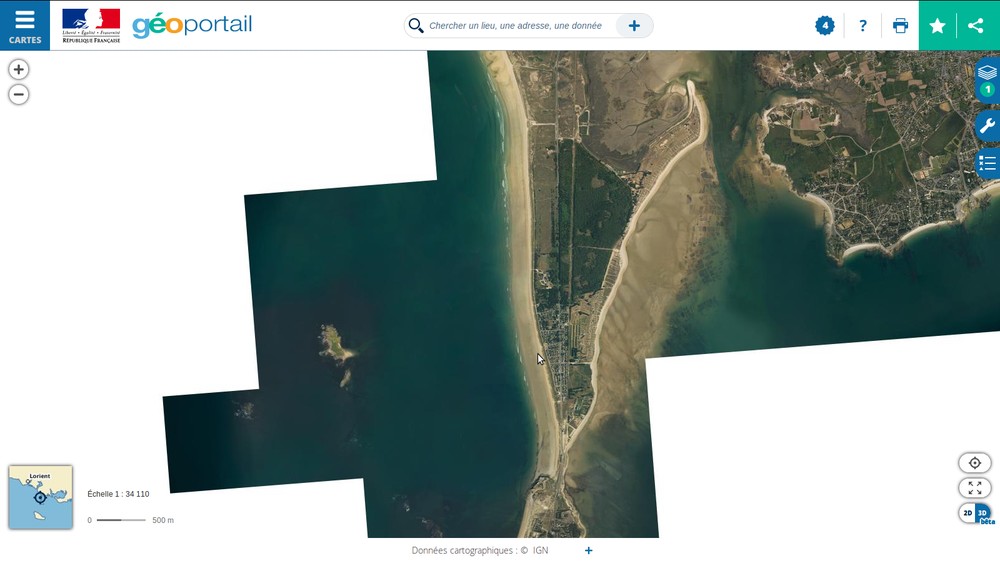Open help via question mark icon
Screen dimensions: 1000x563
[x=863, y=26]
